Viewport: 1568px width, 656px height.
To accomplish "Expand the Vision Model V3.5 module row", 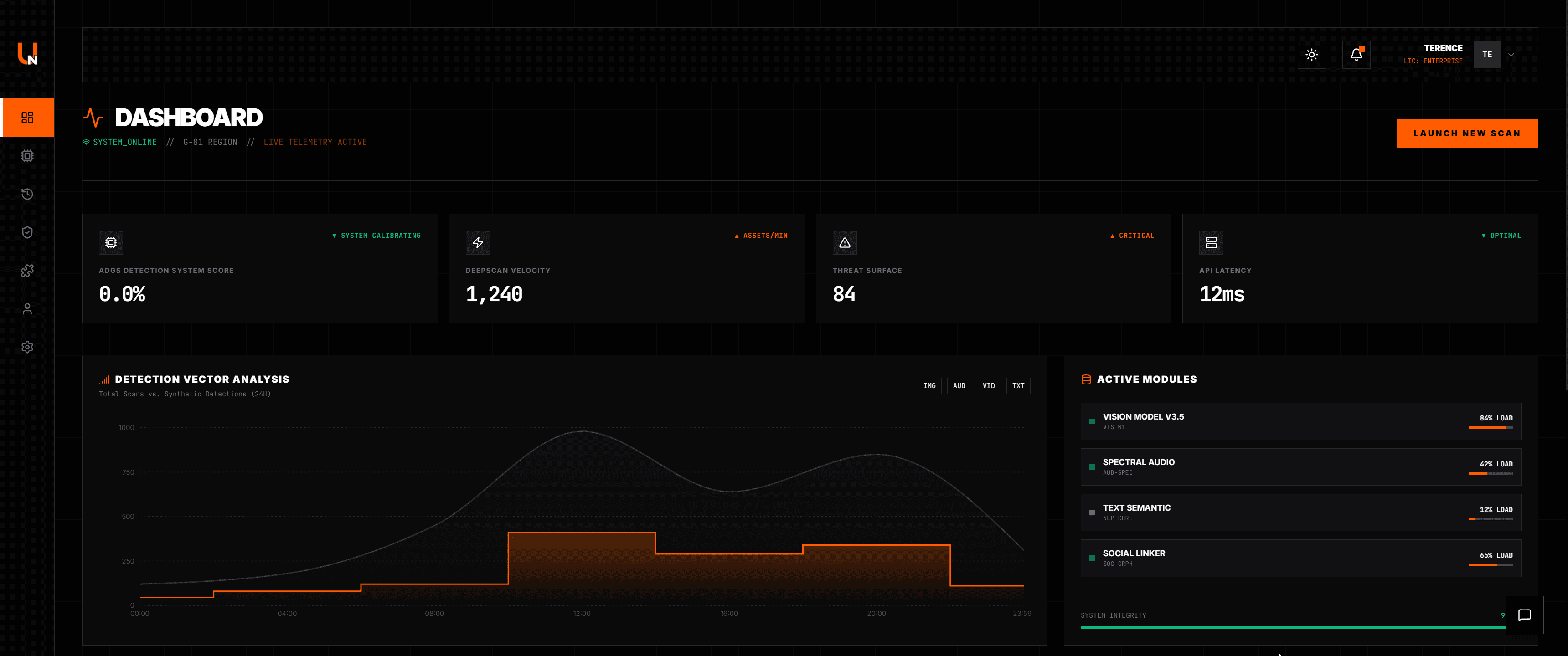I will (1301, 421).
